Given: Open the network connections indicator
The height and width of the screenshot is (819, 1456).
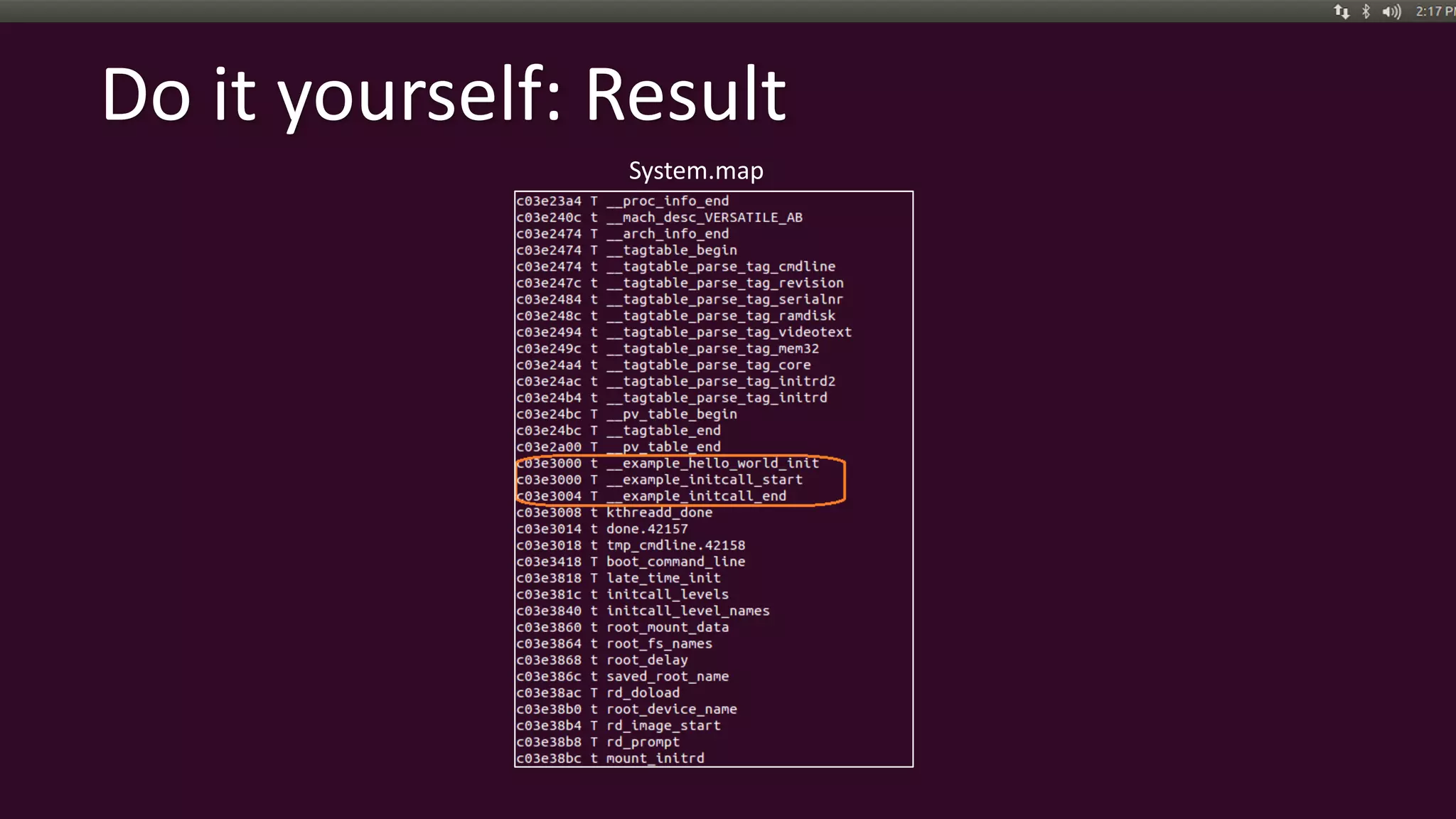Looking at the screenshot, I should tap(1342, 11).
